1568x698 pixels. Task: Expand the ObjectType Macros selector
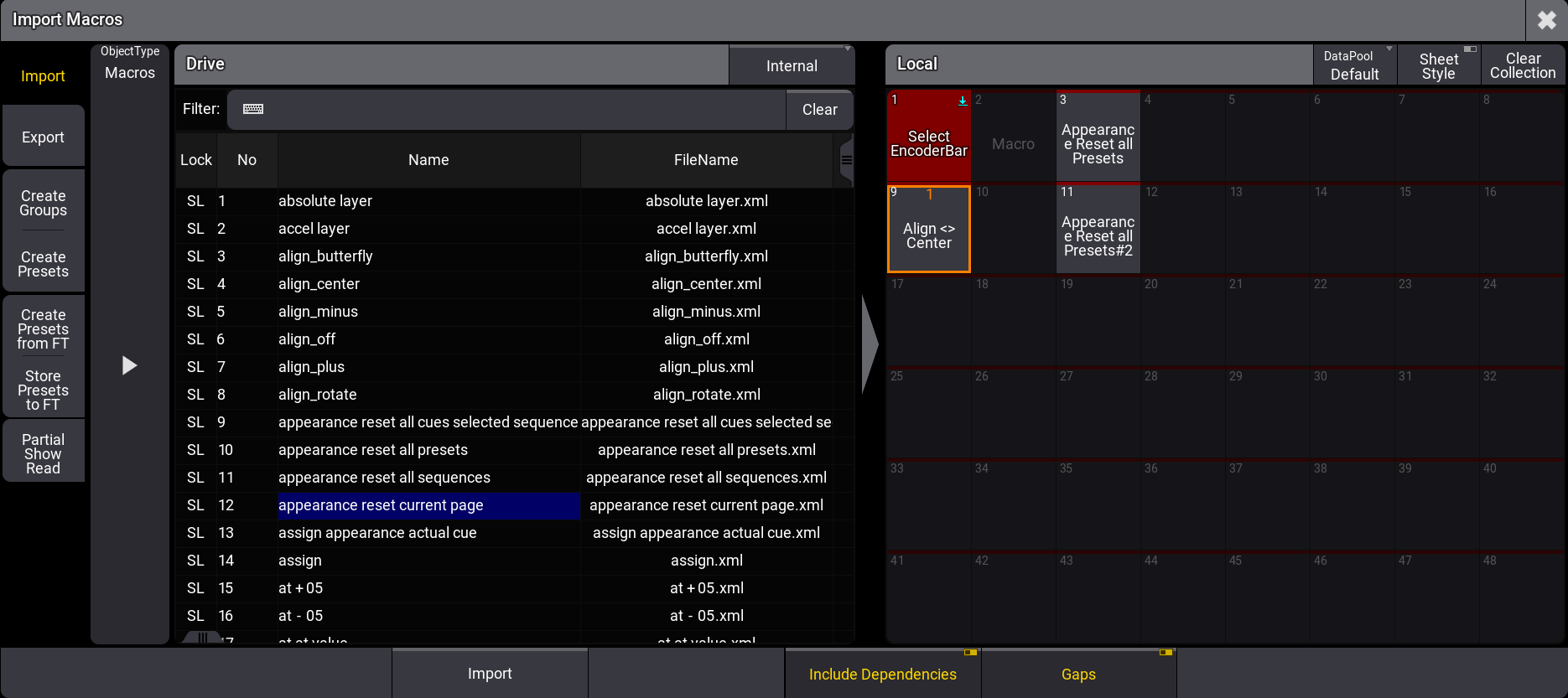click(130, 64)
